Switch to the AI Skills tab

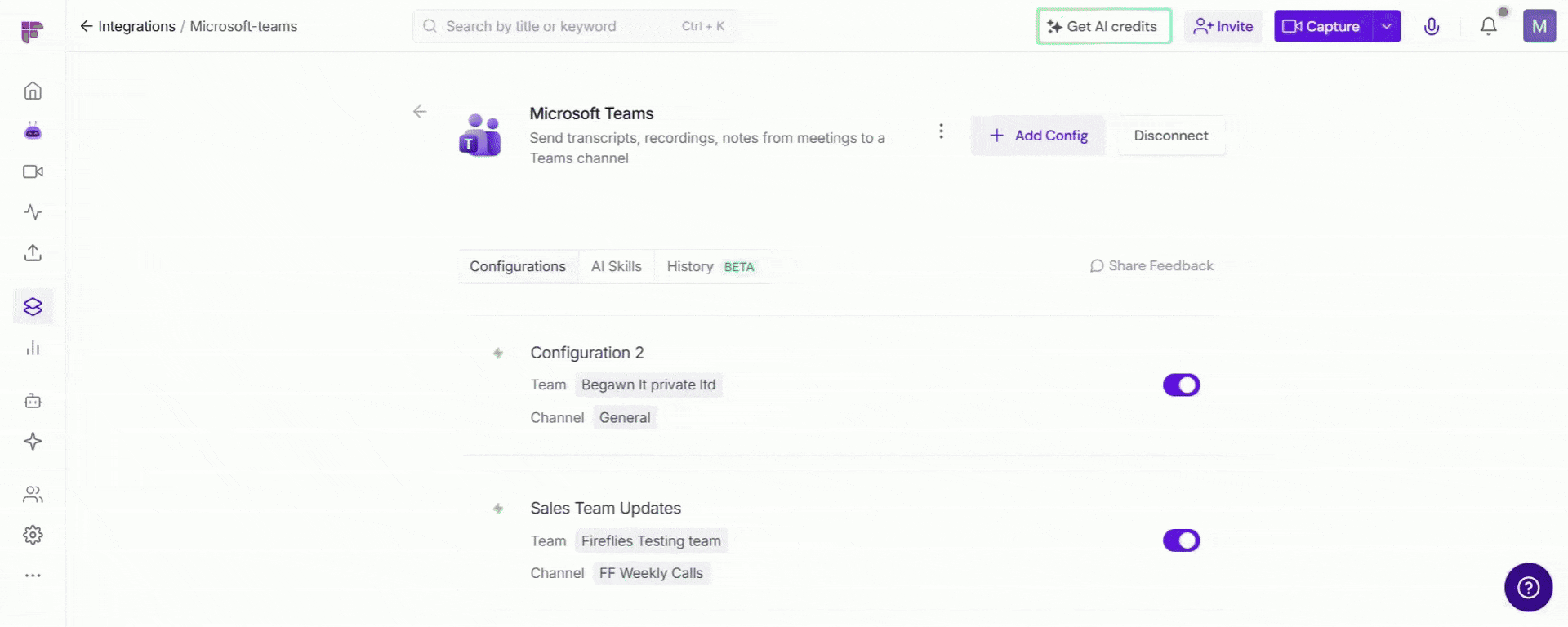[x=616, y=266]
